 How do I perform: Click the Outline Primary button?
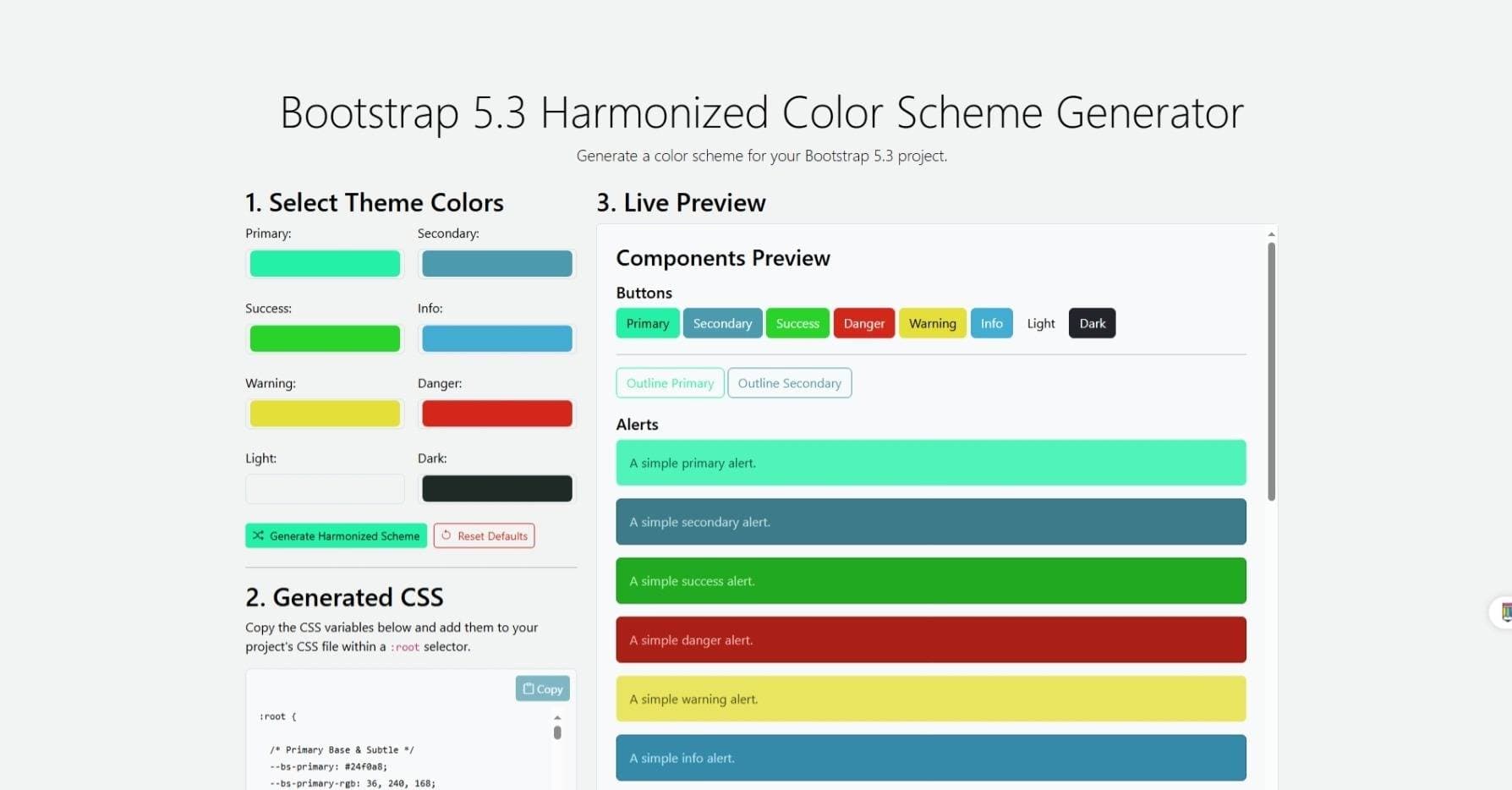(670, 383)
